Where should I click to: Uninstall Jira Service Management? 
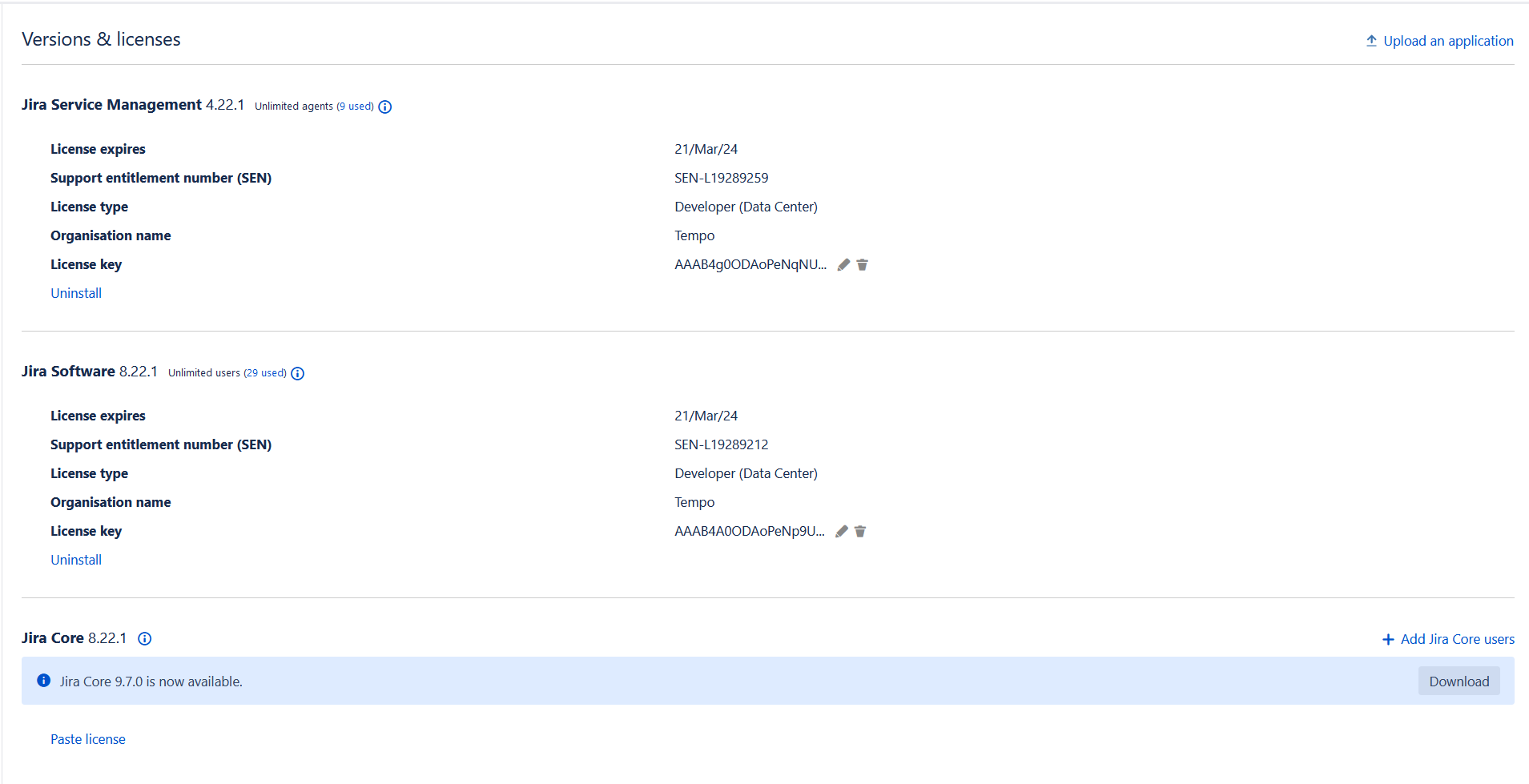pyautogui.click(x=76, y=293)
